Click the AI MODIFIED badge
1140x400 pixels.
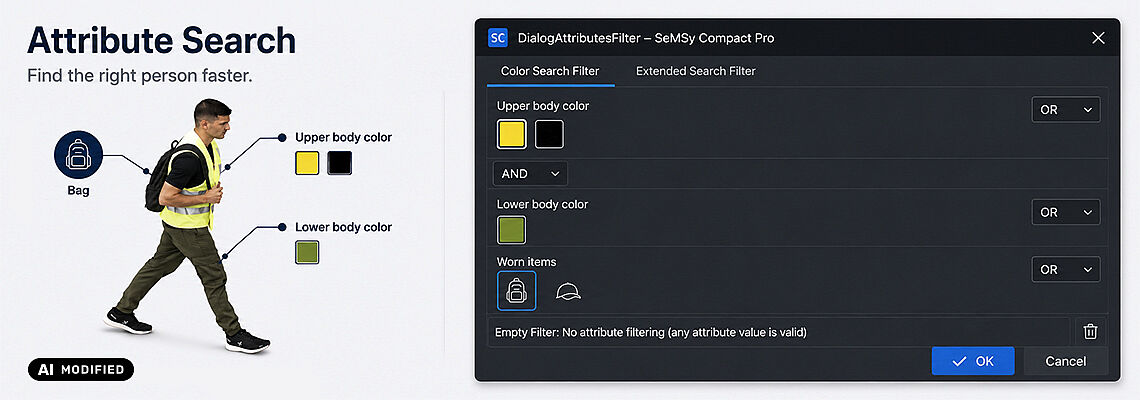pos(81,369)
